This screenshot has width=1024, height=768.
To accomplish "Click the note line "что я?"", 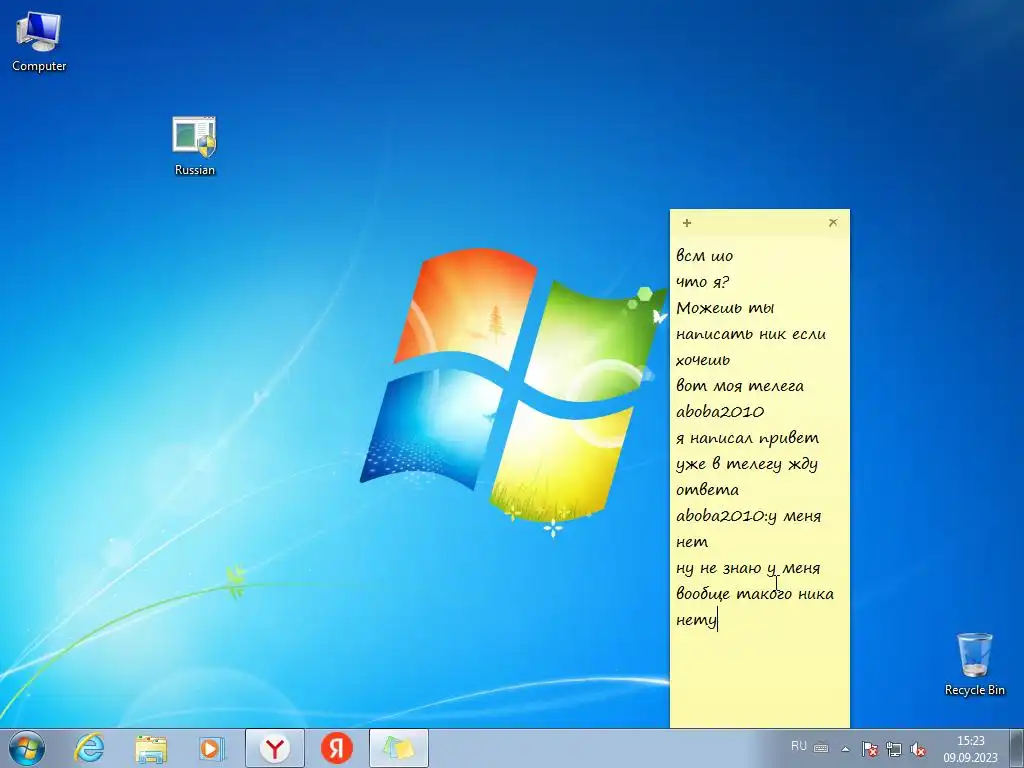I will tap(703, 282).
